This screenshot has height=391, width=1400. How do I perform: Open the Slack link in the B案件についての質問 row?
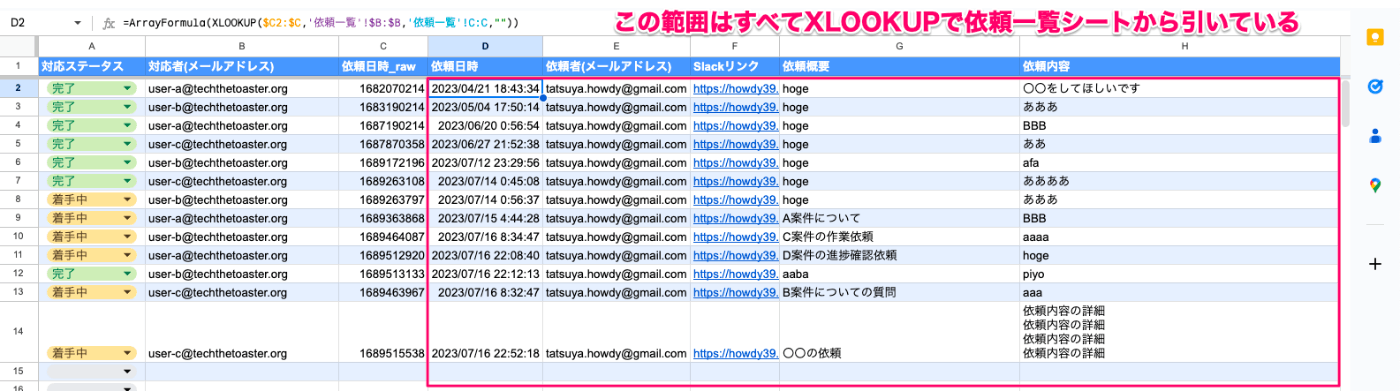pyautogui.click(x=735, y=292)
